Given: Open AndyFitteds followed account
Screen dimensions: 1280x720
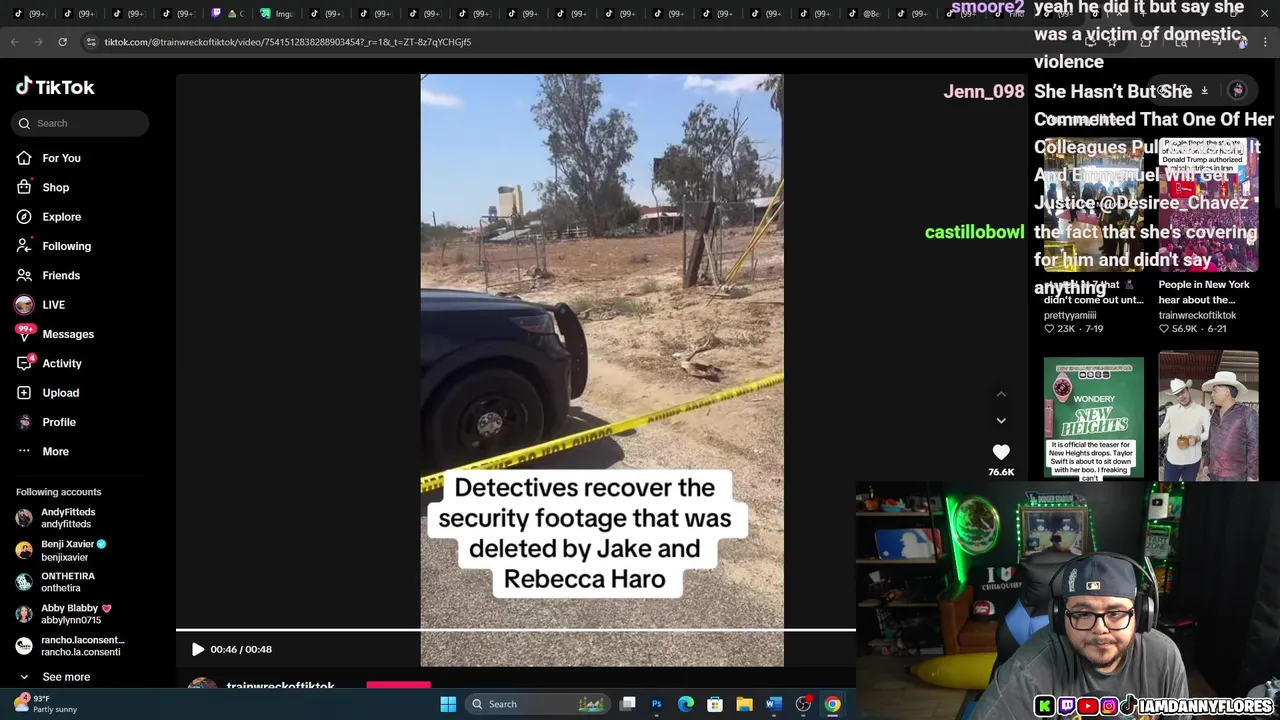Looking at the screenshot, I should pos(68,518).
